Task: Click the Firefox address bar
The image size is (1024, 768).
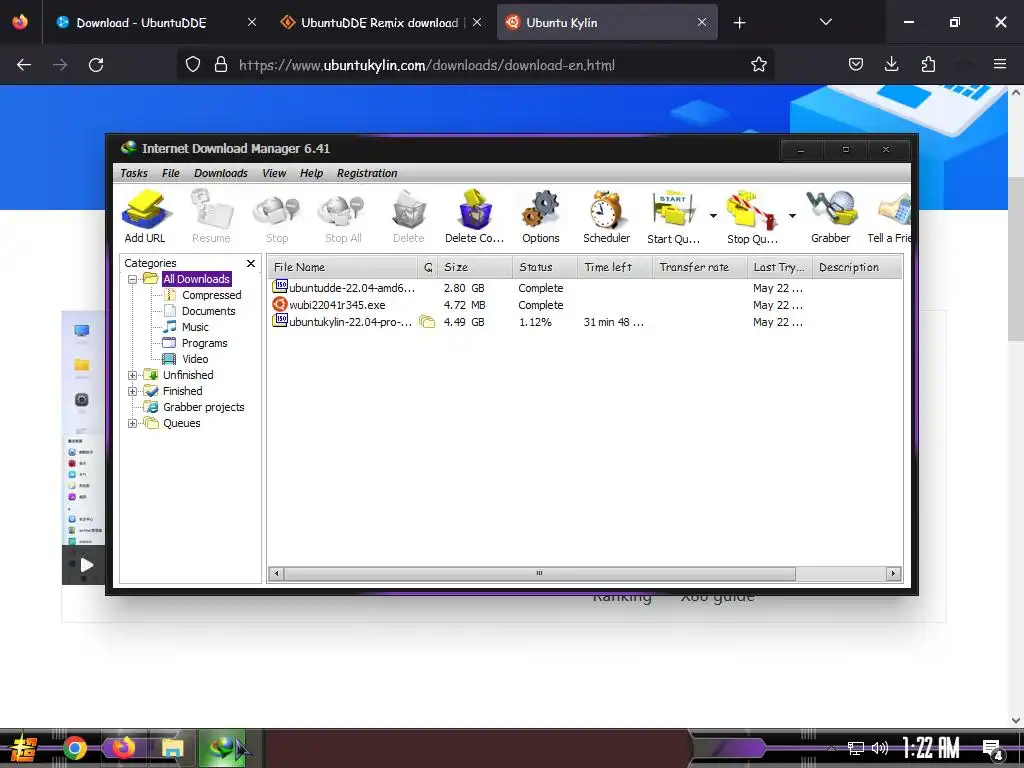Action: (477, 65)
